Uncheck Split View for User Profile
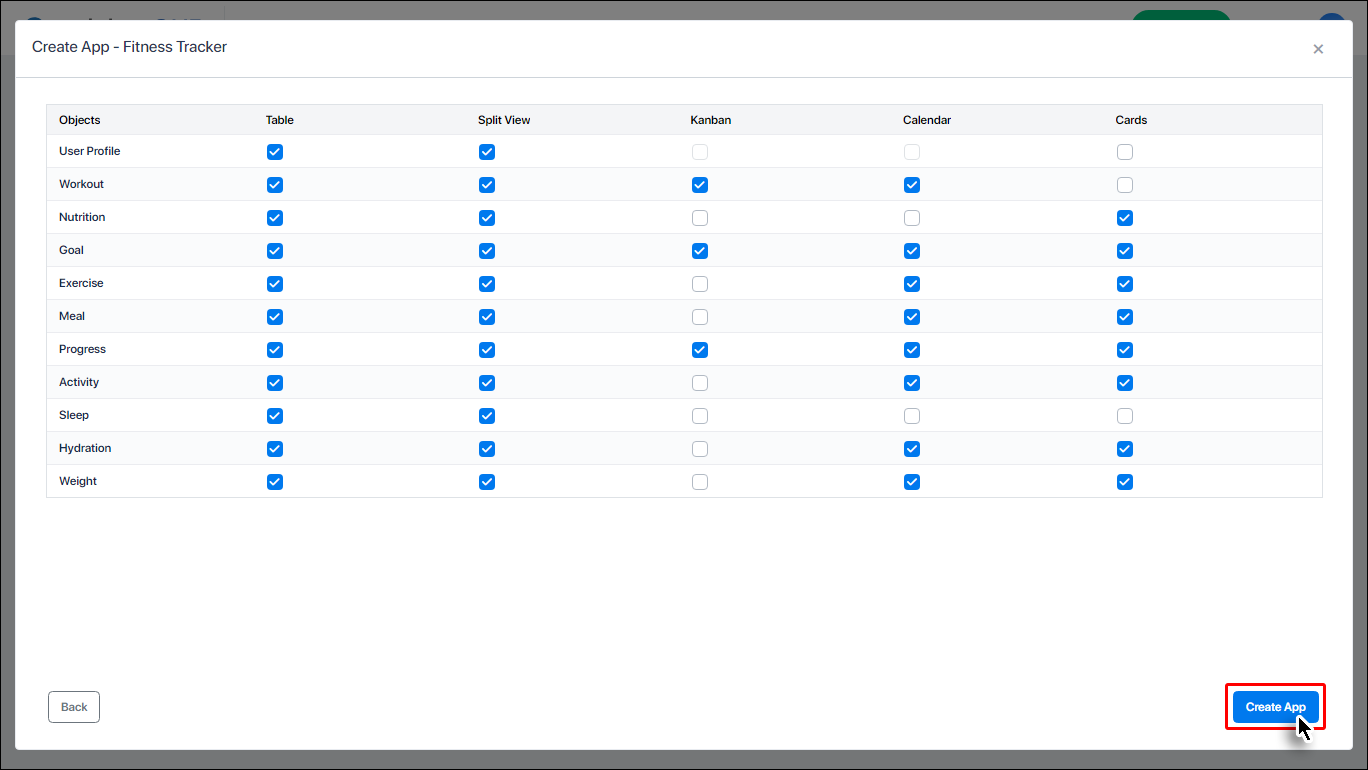This screenshot has width=1368, height=770. (487, 152)
